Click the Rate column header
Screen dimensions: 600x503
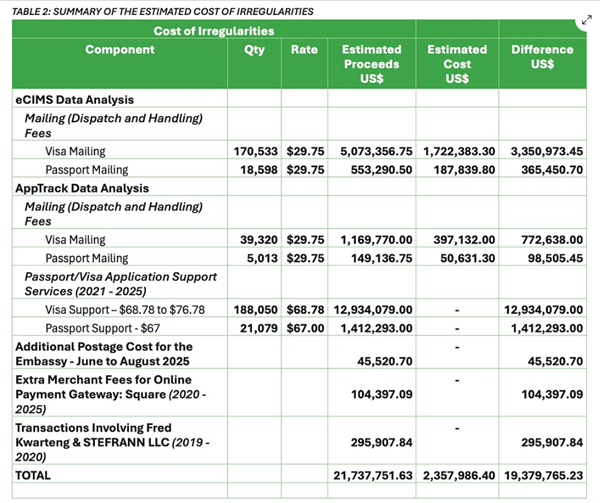(x=304, y=49)
